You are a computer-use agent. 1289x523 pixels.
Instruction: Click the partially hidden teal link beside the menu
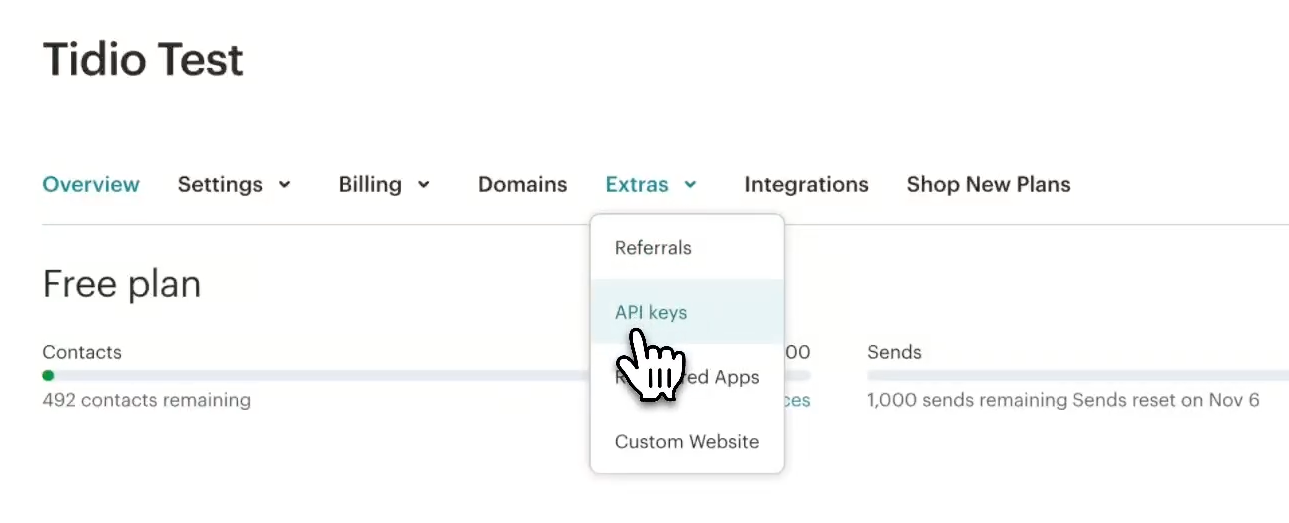click(x=797, y=401)
